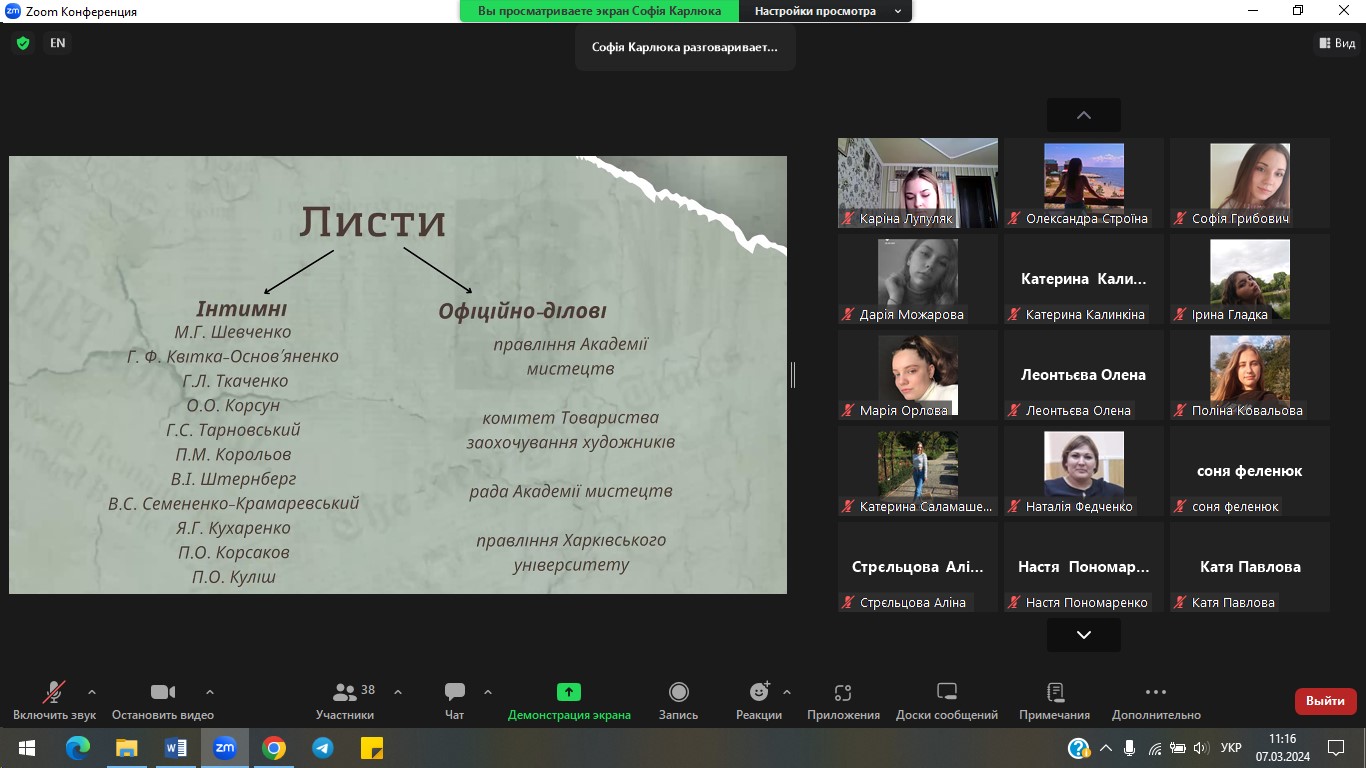Open the Вид view menu

coord(1337,43)
